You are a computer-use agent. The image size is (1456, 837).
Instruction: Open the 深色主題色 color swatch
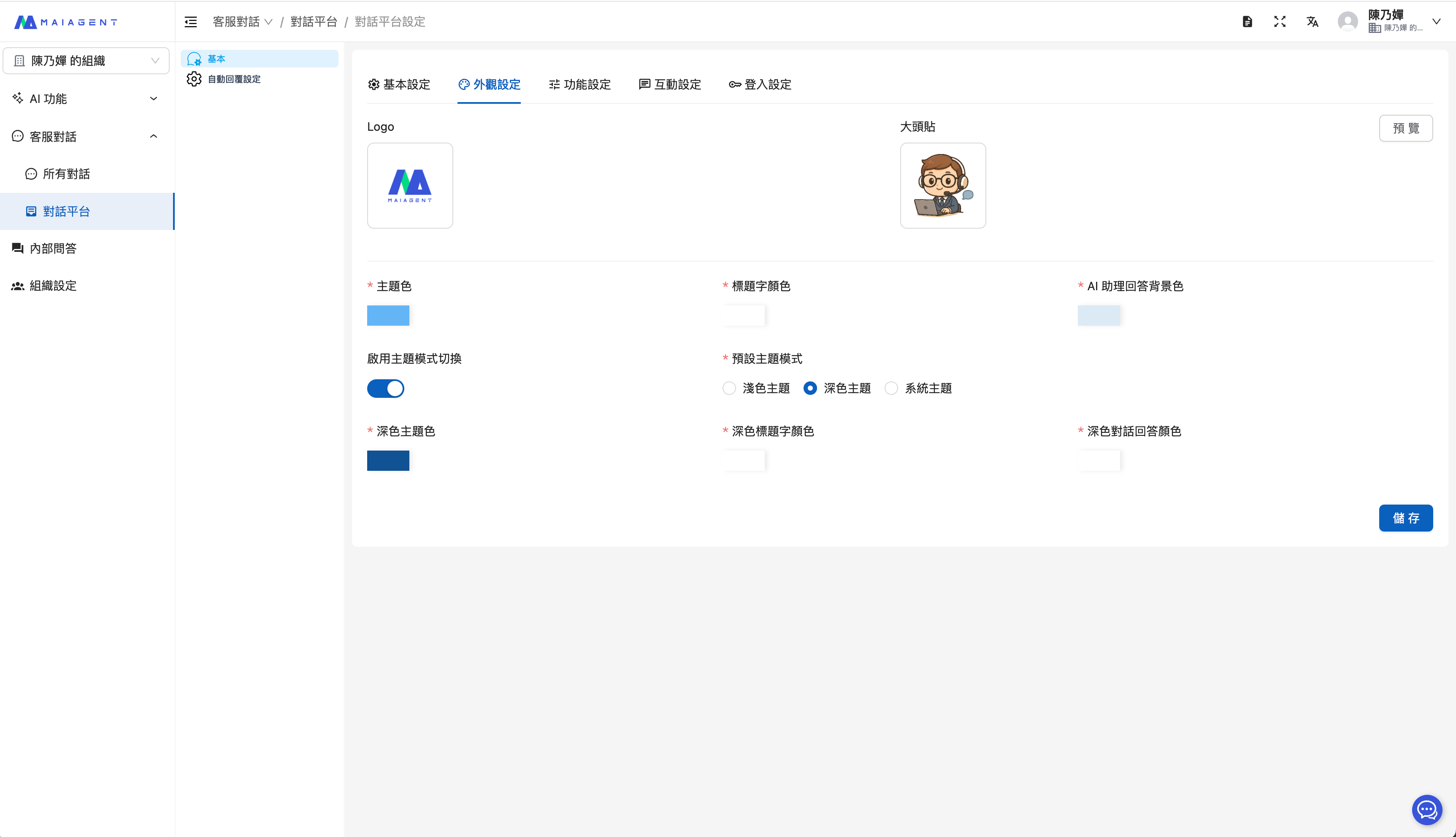[388, 460]
